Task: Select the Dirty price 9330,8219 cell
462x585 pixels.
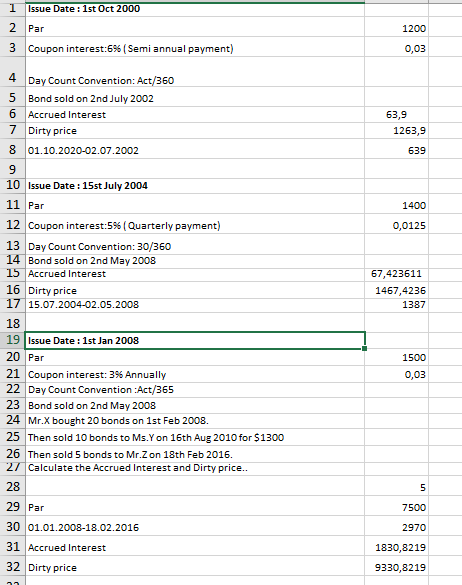Action: tap(396, 566)
